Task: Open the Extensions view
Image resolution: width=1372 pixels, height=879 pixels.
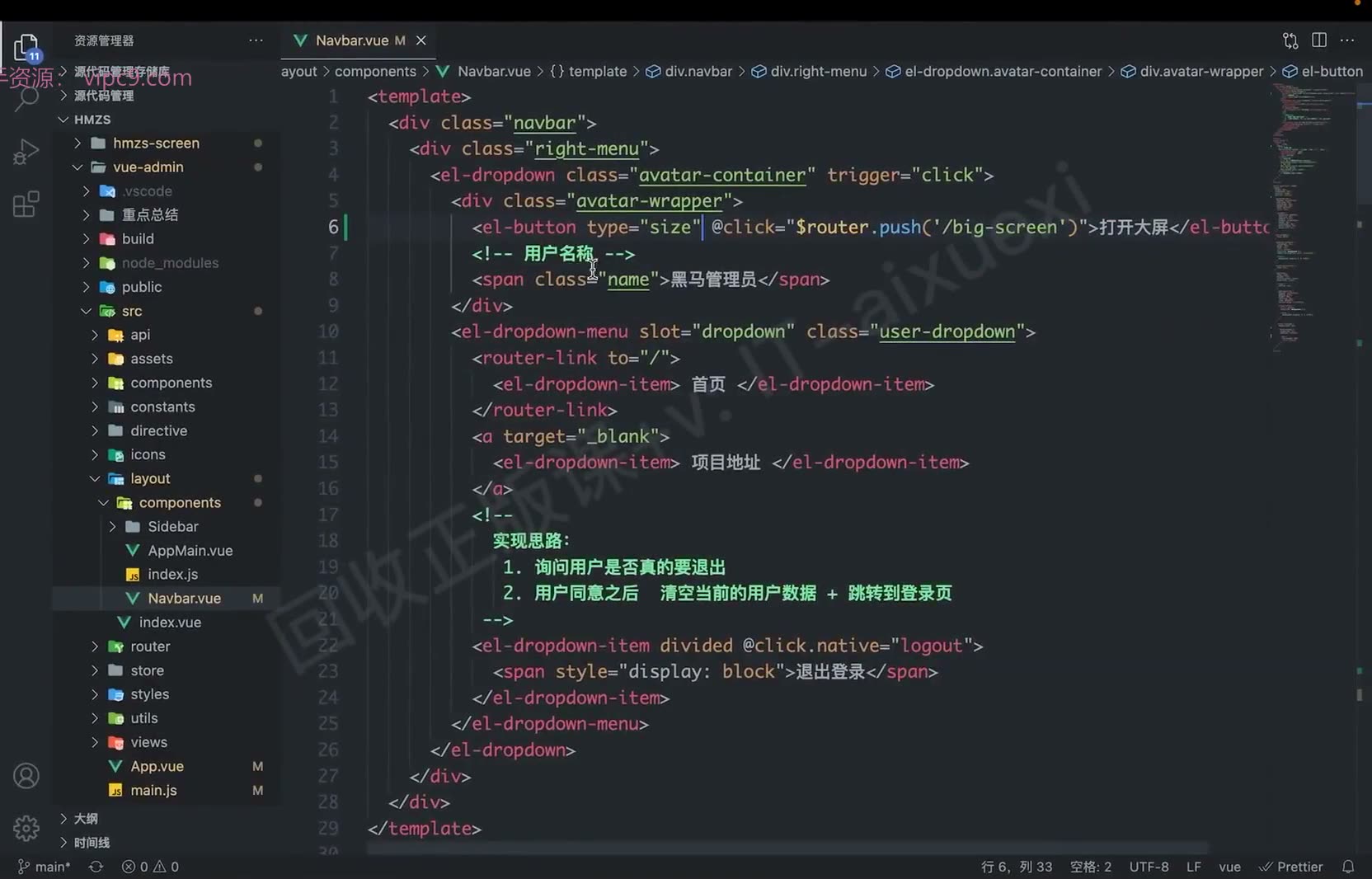Action: coord(26,204)
